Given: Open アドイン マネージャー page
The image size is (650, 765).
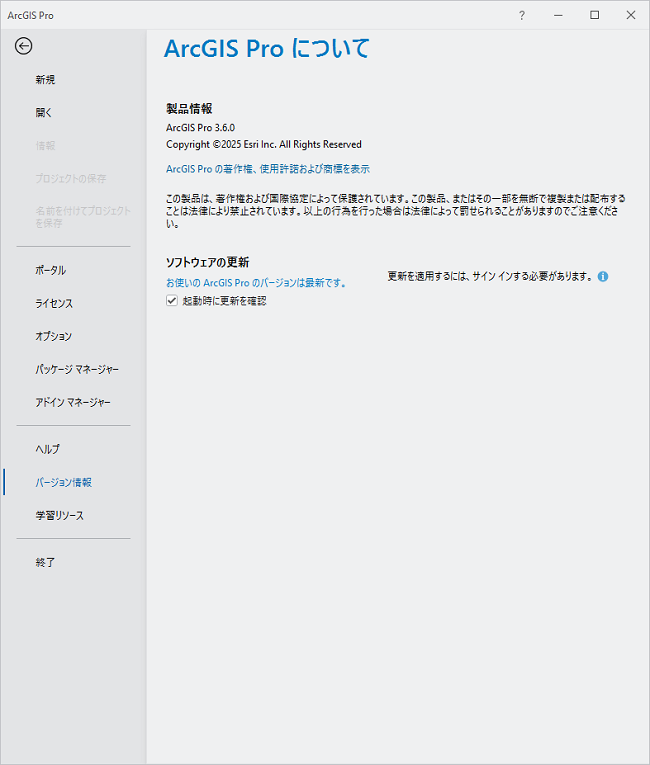Looking at the screenshot, I should click(x=73, y=403).
